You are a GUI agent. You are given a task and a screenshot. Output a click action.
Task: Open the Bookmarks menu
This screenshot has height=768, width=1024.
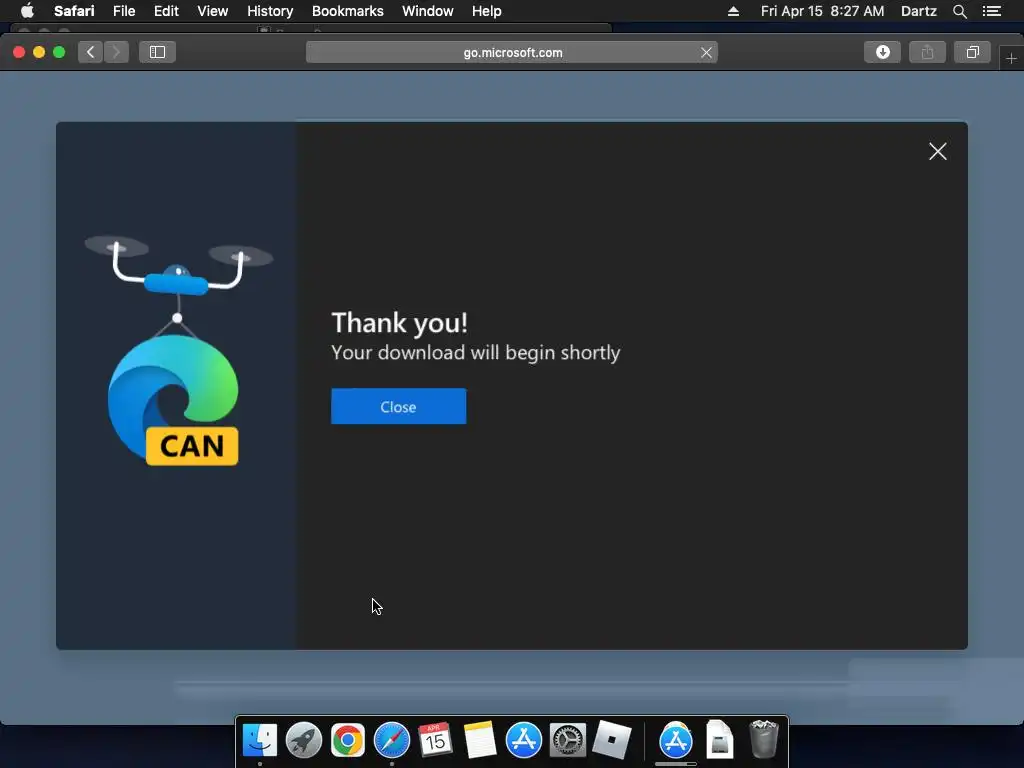coord(347,11)
